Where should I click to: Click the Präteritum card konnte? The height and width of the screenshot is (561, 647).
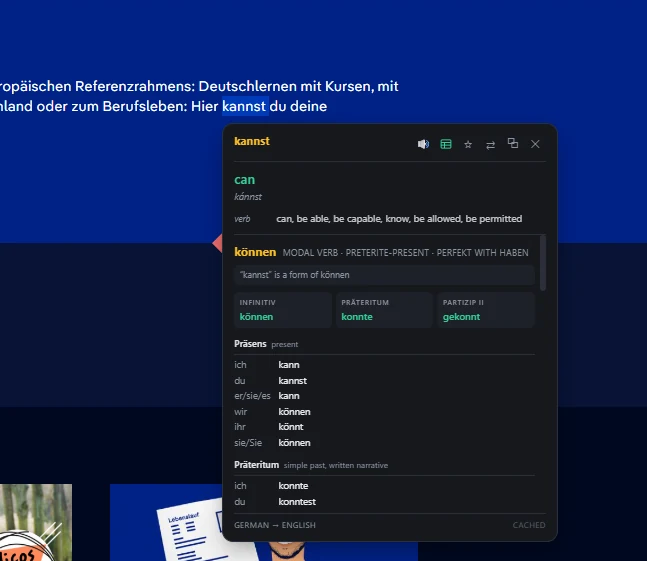[384, 310]
